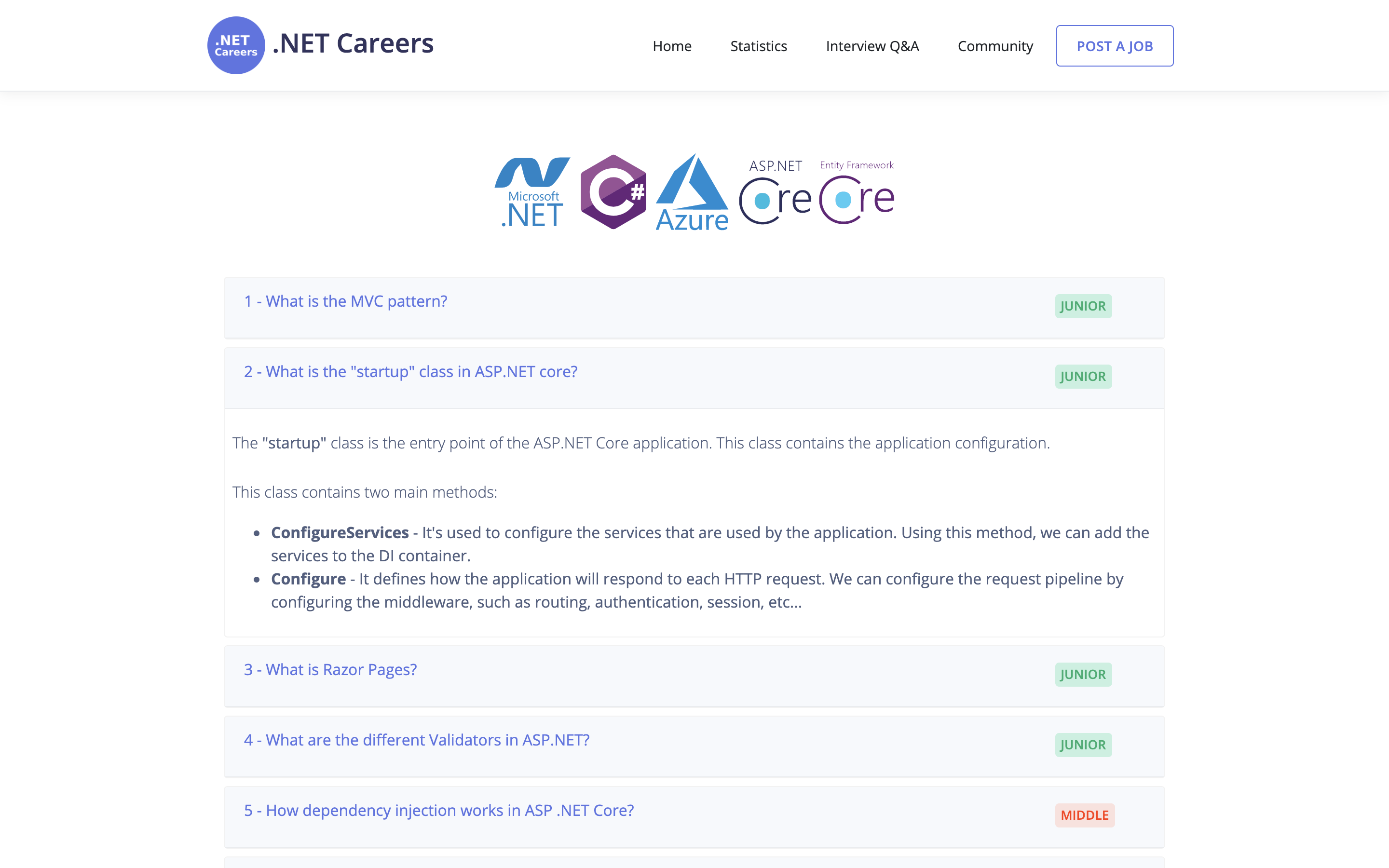Open the Home menu item
1389x868 pixels.
[x=672, y=46]
